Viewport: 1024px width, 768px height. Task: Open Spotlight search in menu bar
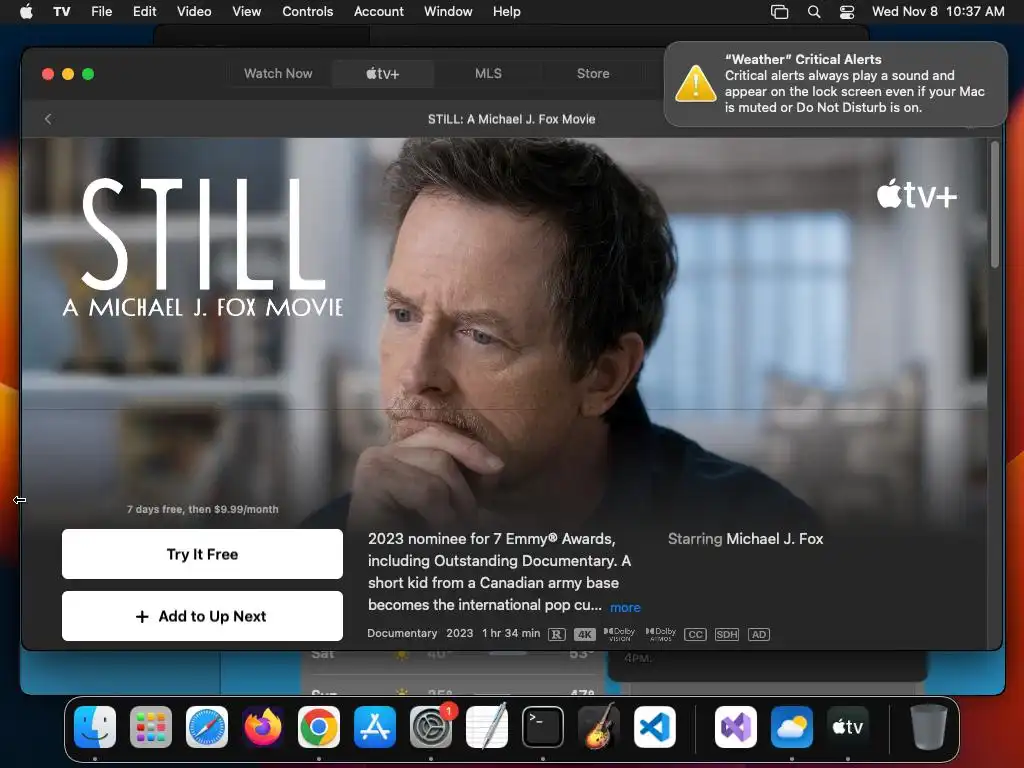[814, 11]
